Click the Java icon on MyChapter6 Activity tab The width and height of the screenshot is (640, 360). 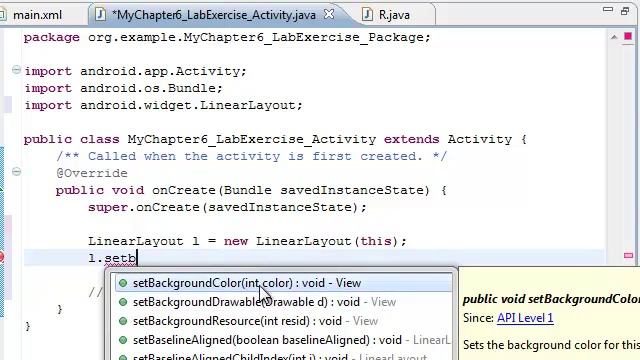point(100,15)
